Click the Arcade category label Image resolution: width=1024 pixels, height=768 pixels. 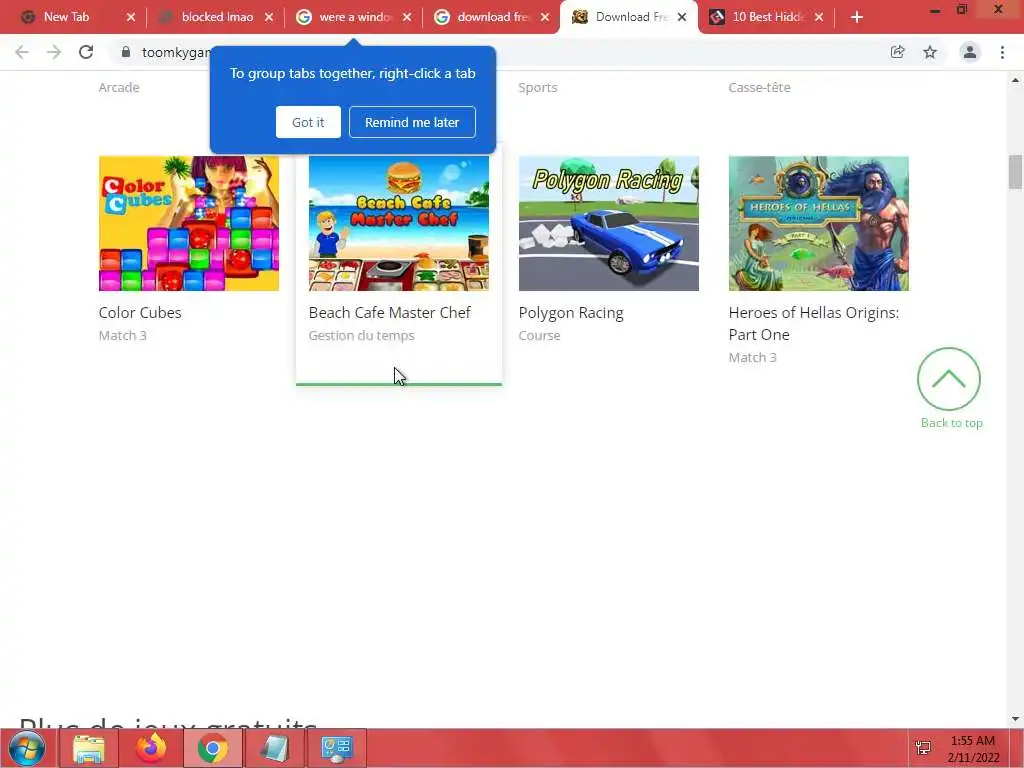tap(119, 88)
